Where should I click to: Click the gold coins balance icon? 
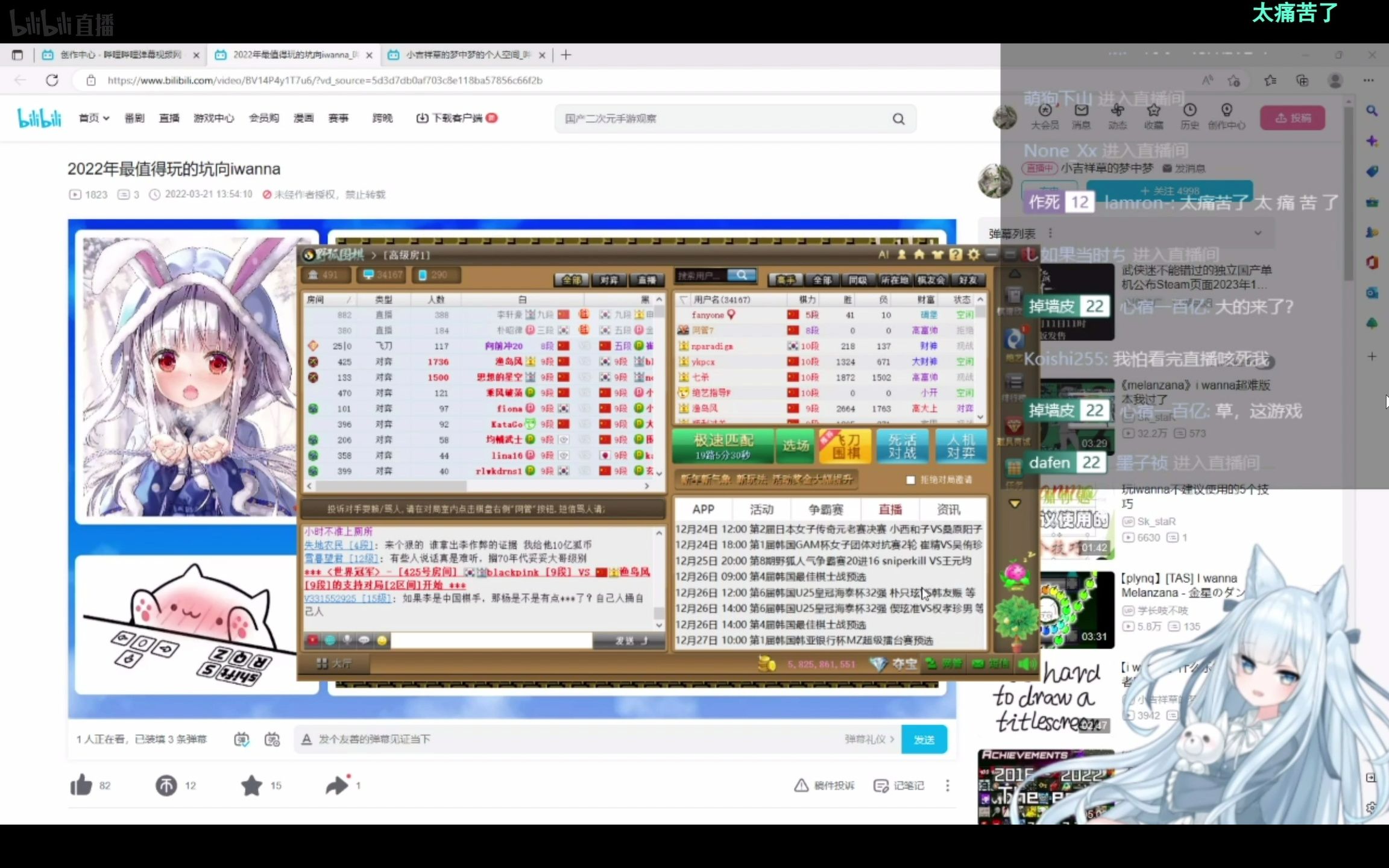click(766, 664)
